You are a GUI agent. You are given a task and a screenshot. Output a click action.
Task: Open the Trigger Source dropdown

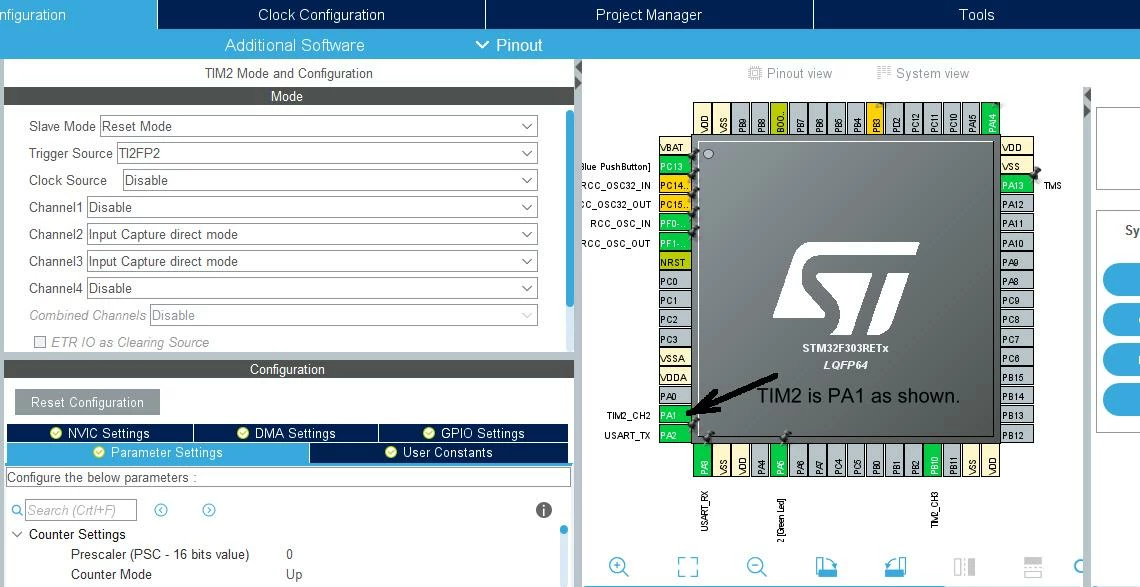tap(326, 153)
